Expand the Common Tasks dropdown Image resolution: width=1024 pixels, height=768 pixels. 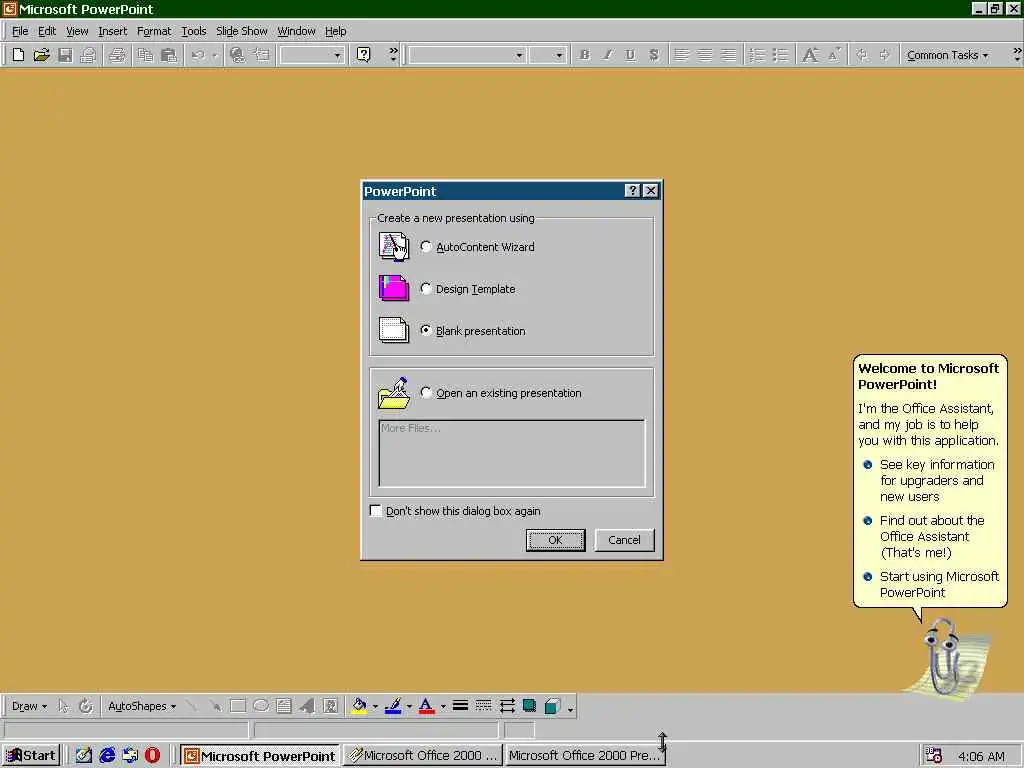[948, 56]
